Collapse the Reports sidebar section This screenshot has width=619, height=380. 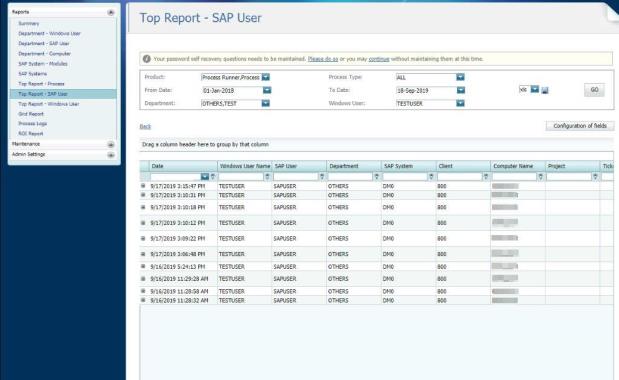pyautogui.click(x=111, y=13)
